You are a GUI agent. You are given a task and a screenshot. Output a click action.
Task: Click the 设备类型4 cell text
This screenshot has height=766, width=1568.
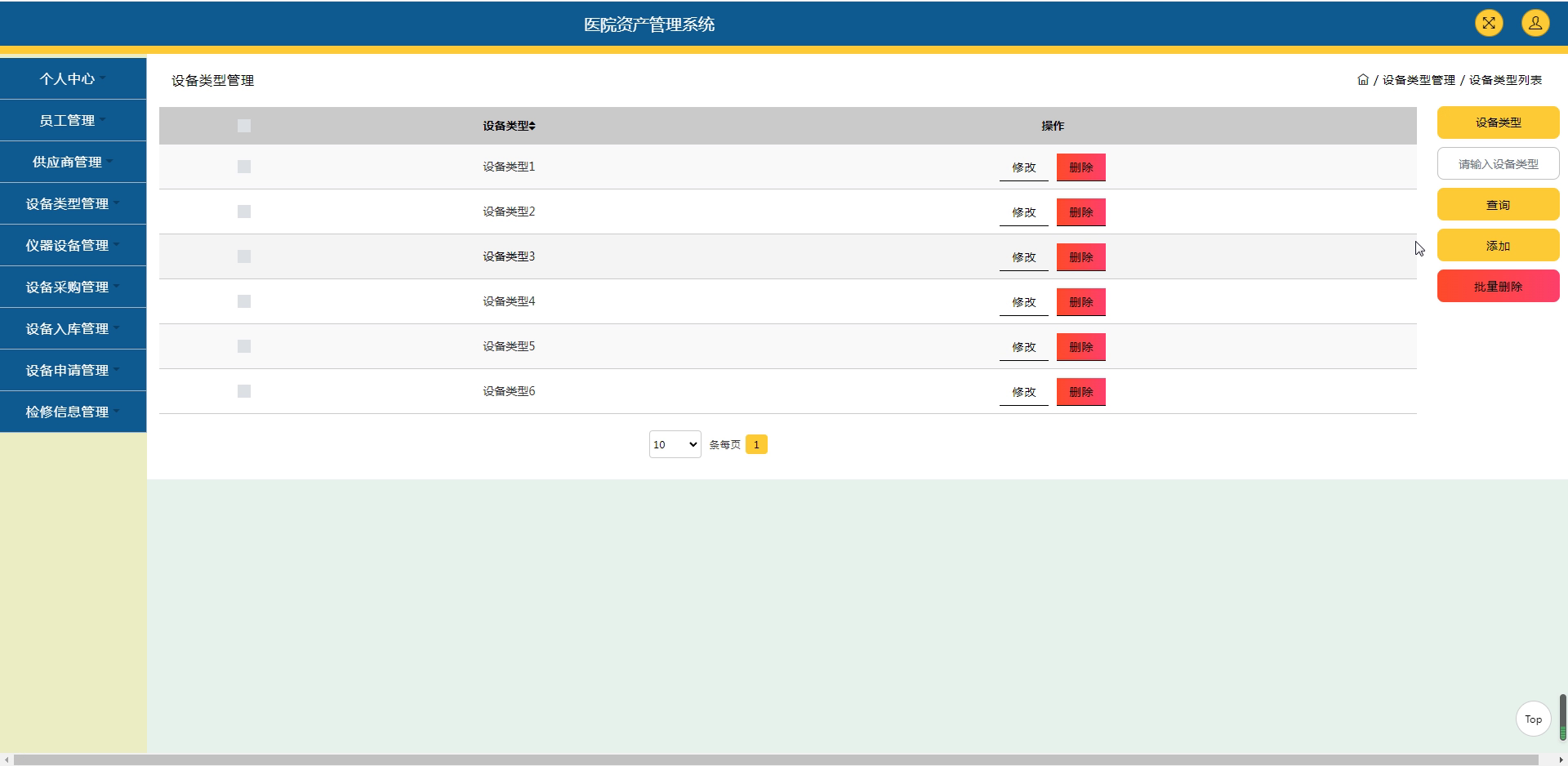(x=509, y=301)
